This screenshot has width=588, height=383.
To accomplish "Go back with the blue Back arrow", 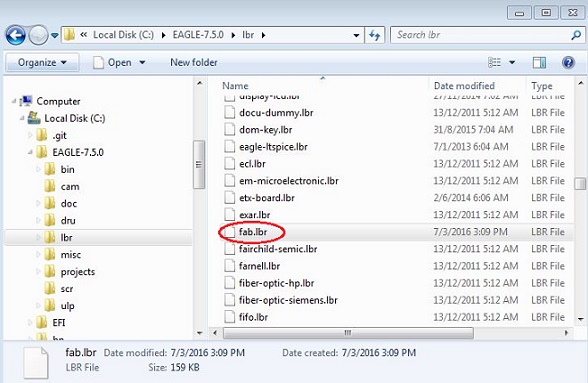I will coord(15,36).
